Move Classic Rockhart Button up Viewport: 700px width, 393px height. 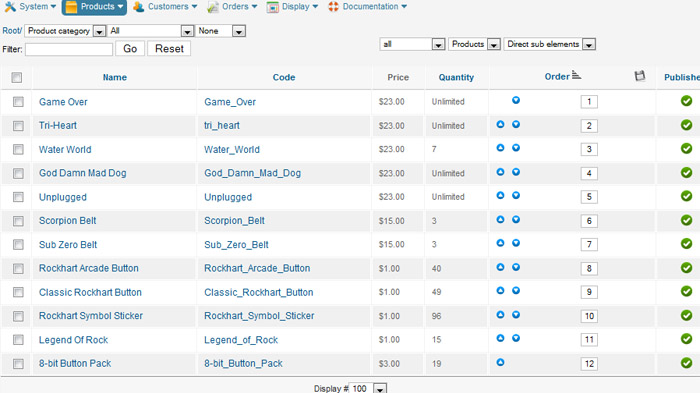click(x=500, y=290)
